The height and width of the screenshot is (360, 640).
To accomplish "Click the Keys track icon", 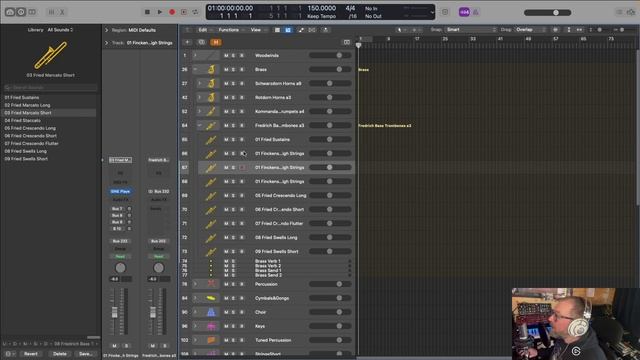I will [211, 326].
